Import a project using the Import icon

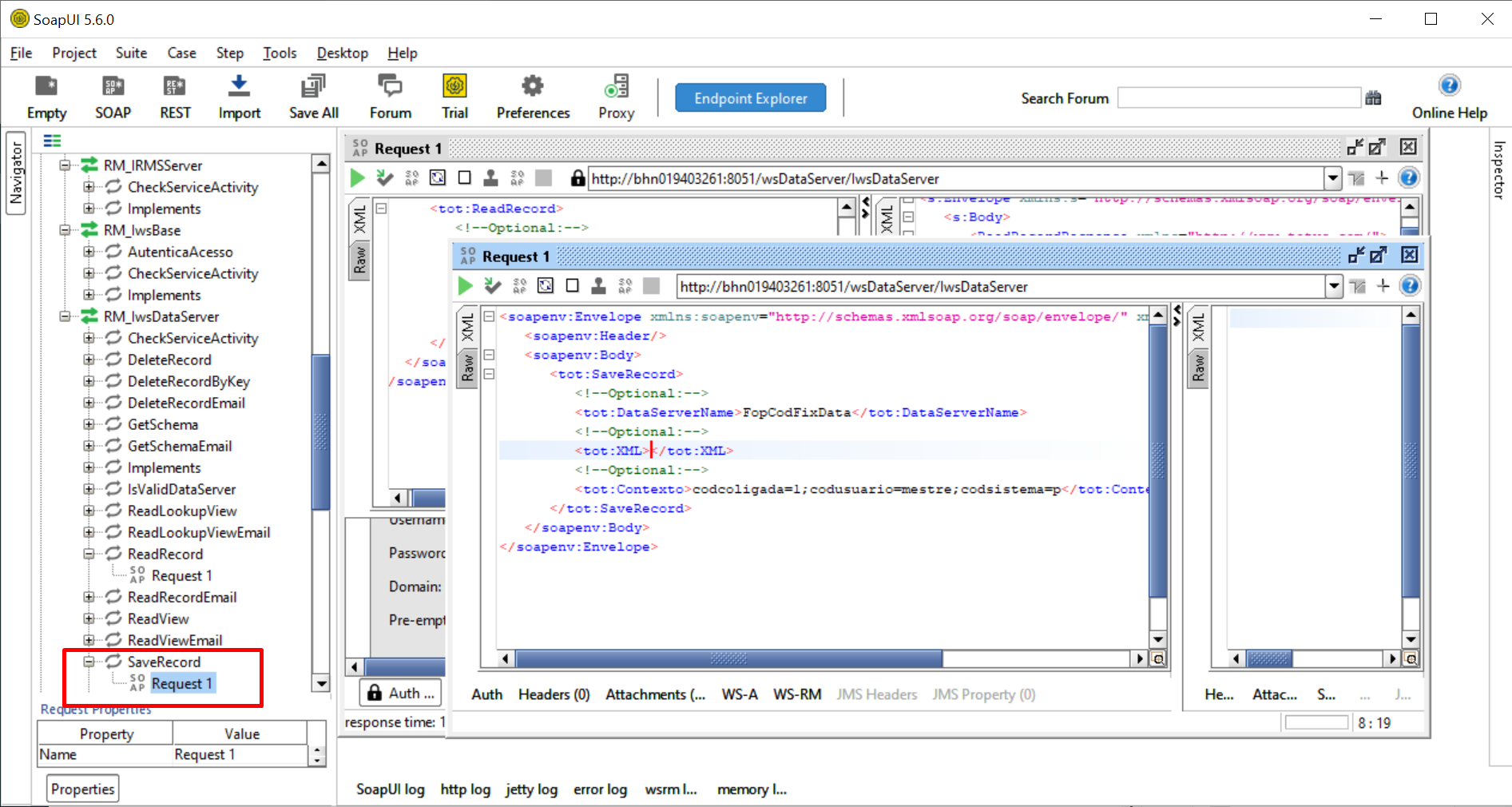(x=240, y=97)
